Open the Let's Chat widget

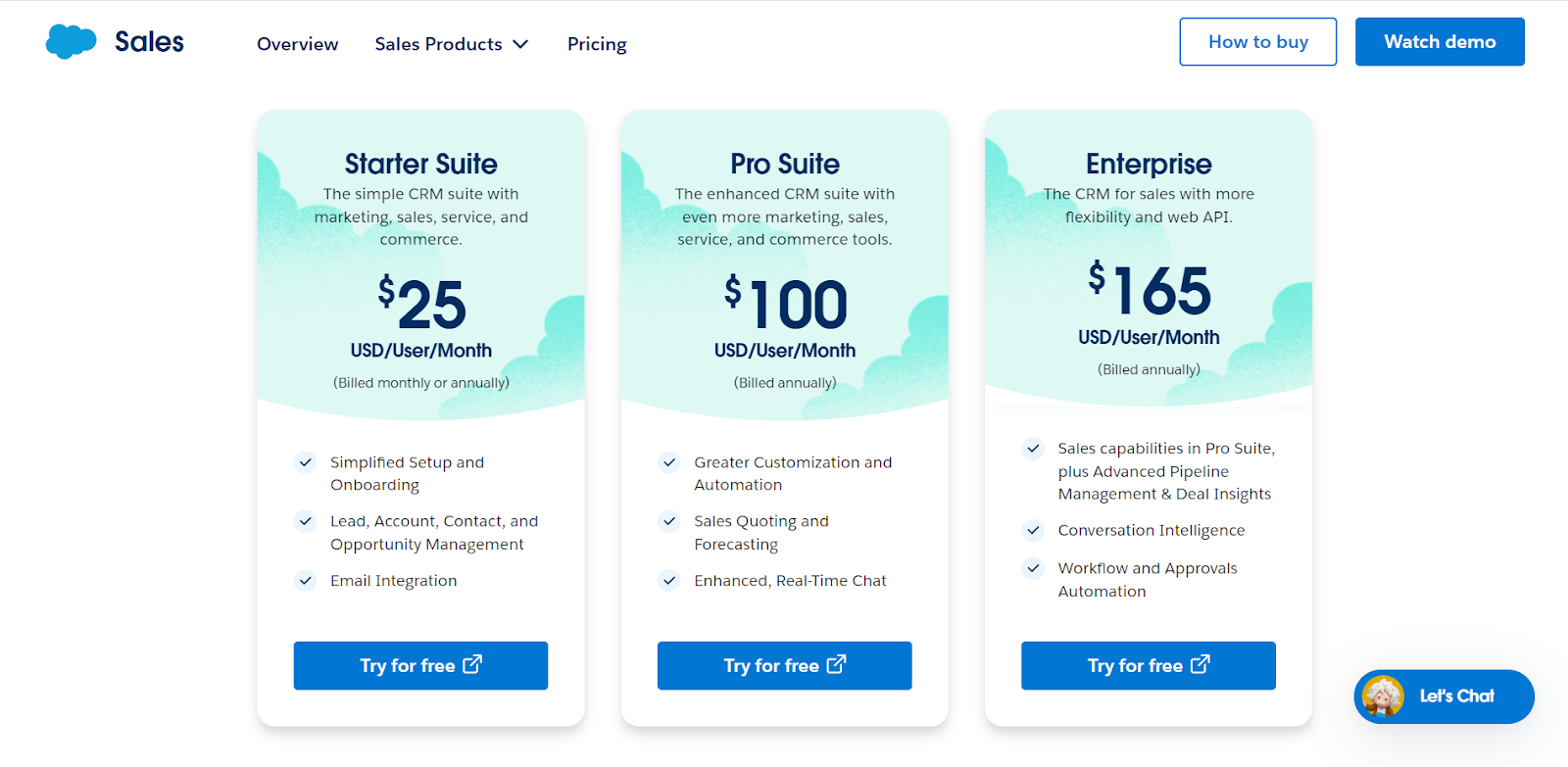pyautogui.click(x=1443, y=696)
